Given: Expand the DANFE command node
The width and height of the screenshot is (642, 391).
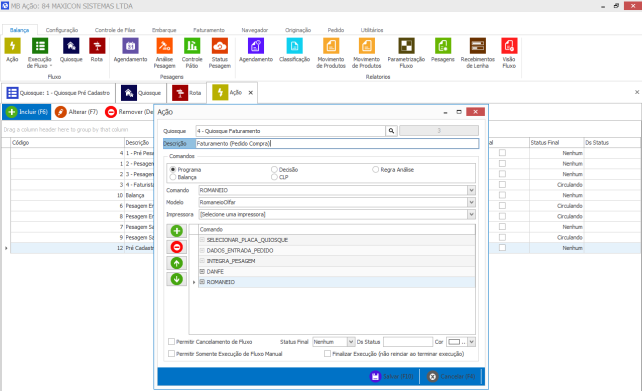Looking at the screenshot, I should point(202,271).
